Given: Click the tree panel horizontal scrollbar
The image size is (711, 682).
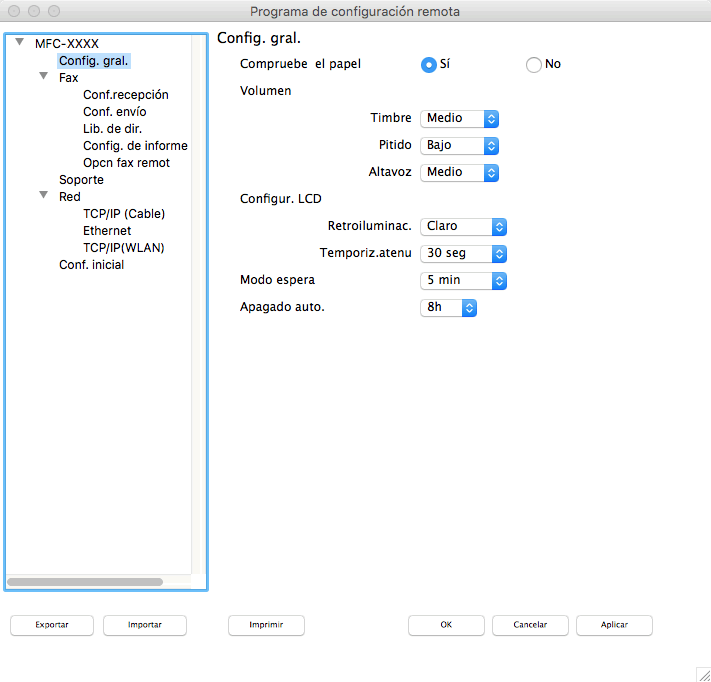Looking at the screenshot, I should coord(85,582).
